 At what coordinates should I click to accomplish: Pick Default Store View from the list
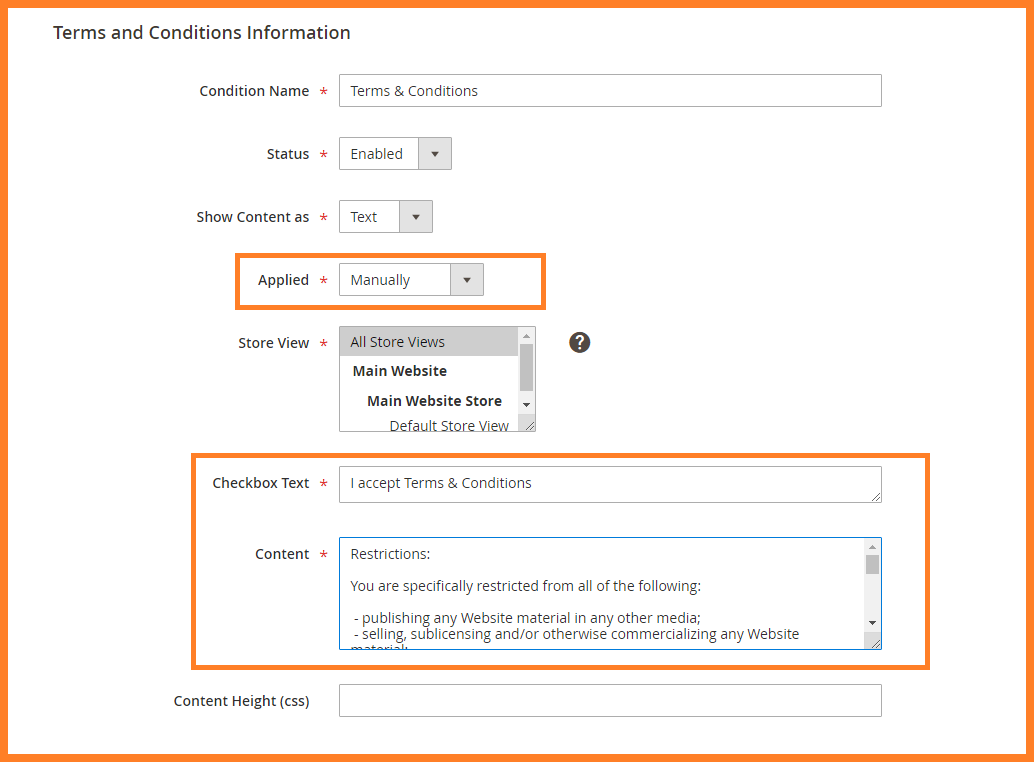pyautogui.click(x=448, y=425)
